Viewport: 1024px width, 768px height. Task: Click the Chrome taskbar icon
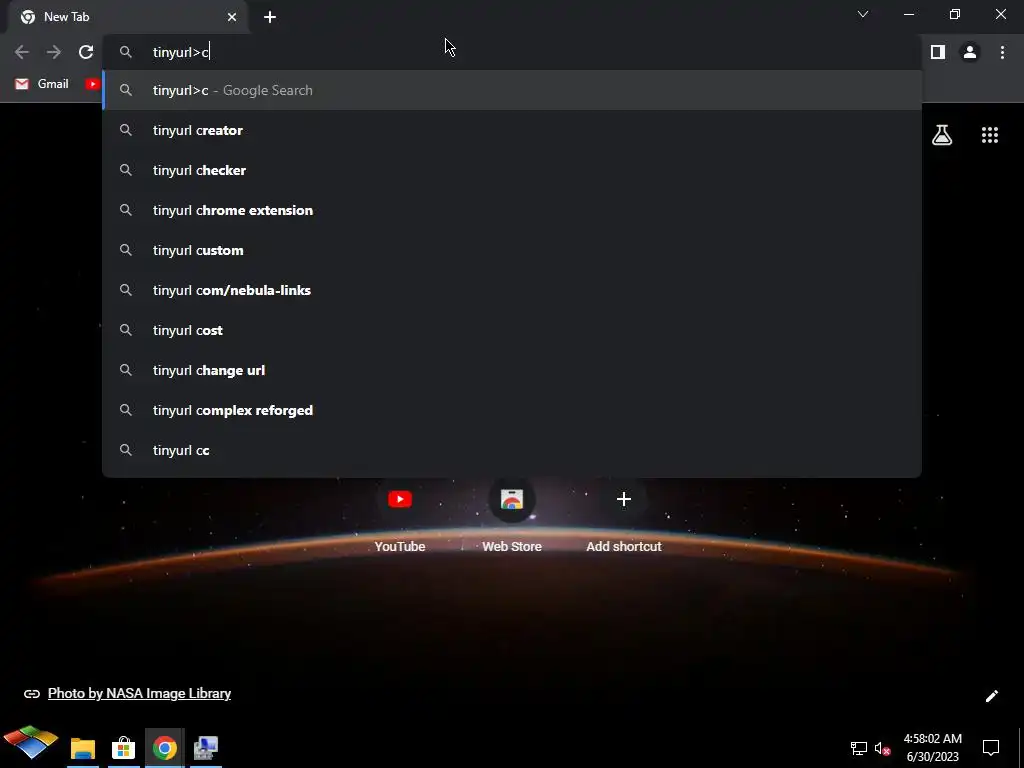pos(165,748)
